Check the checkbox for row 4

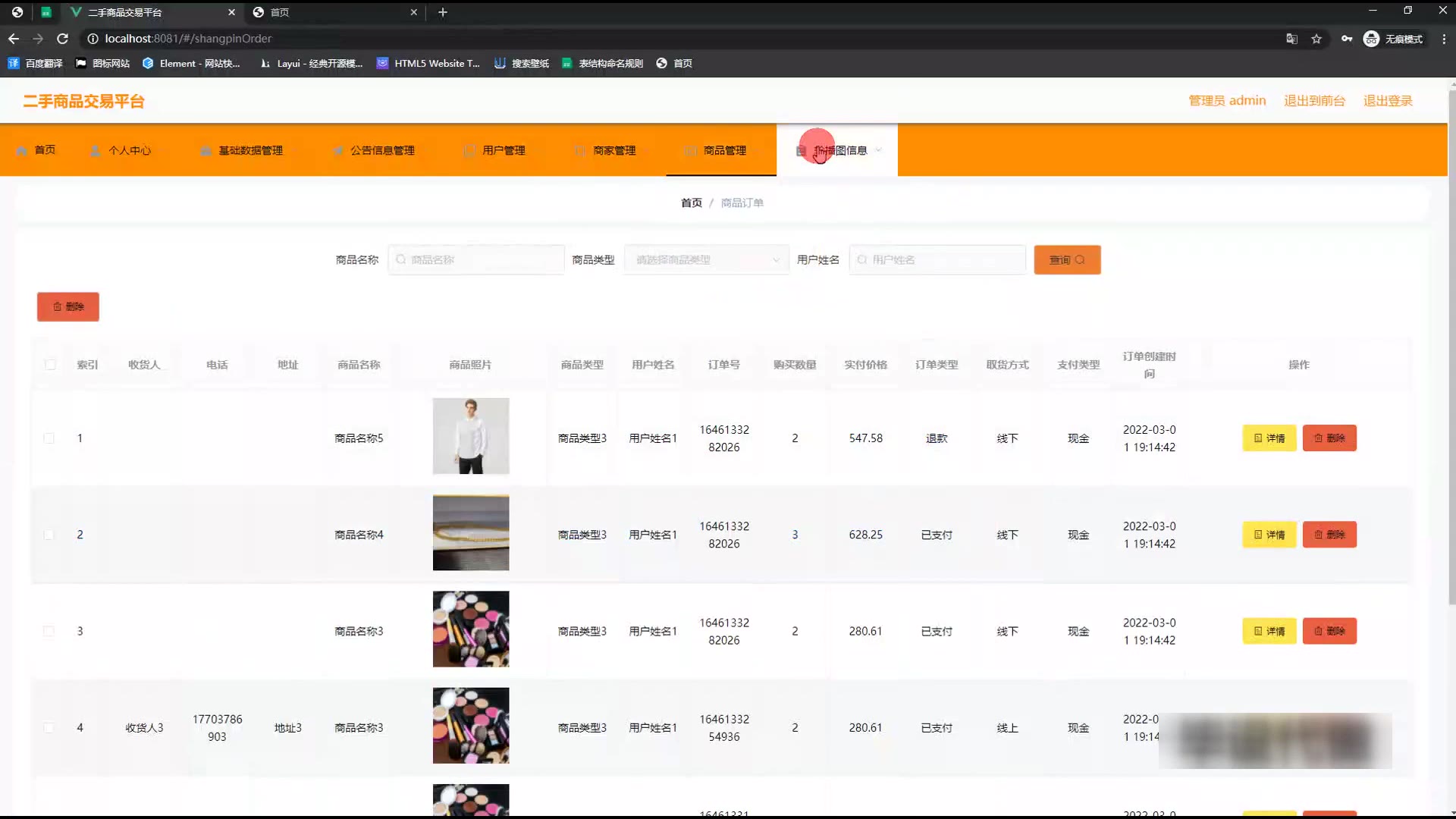point(49,727)
